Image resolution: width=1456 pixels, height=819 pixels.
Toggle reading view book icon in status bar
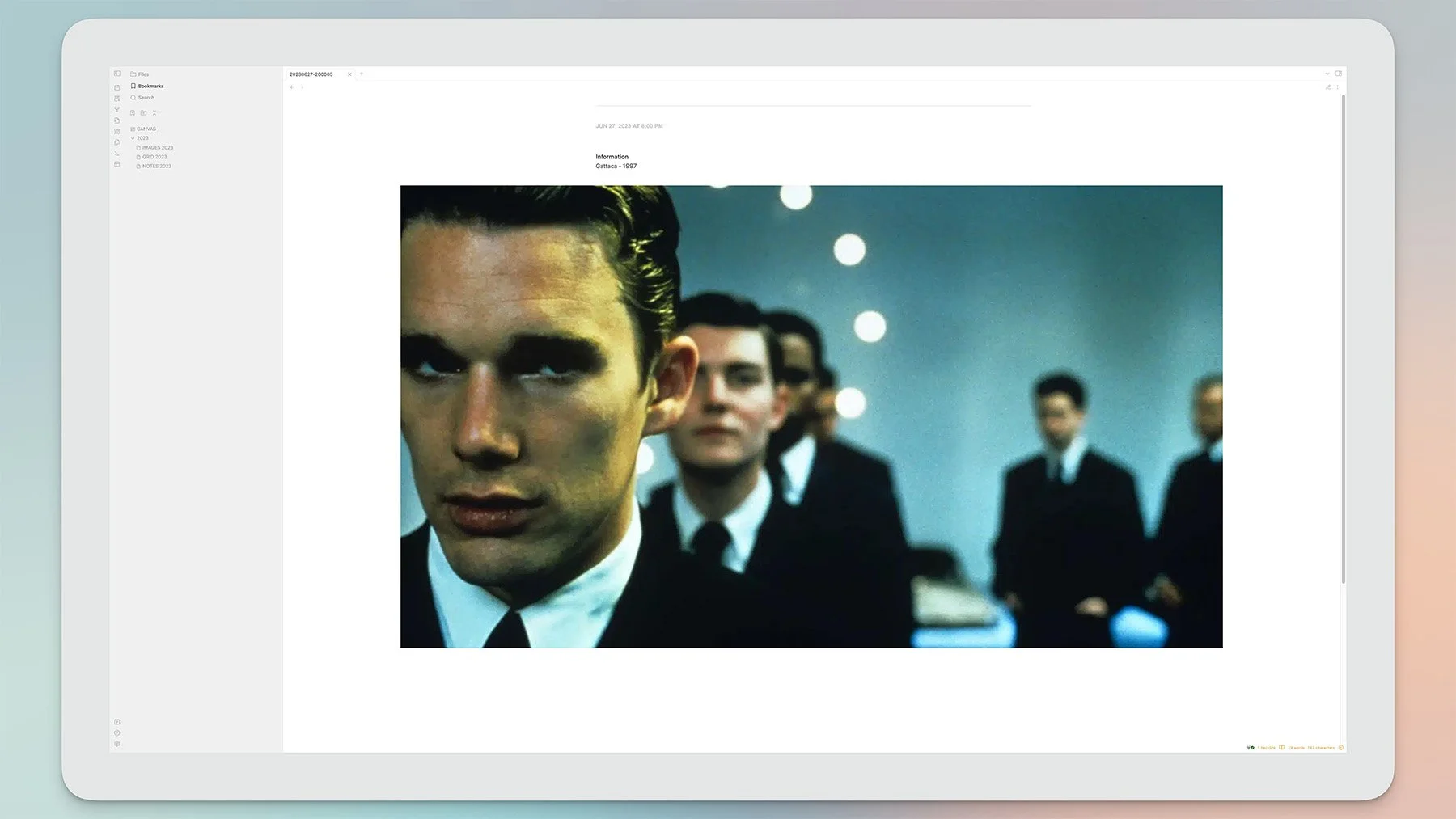click(1281, 748)
